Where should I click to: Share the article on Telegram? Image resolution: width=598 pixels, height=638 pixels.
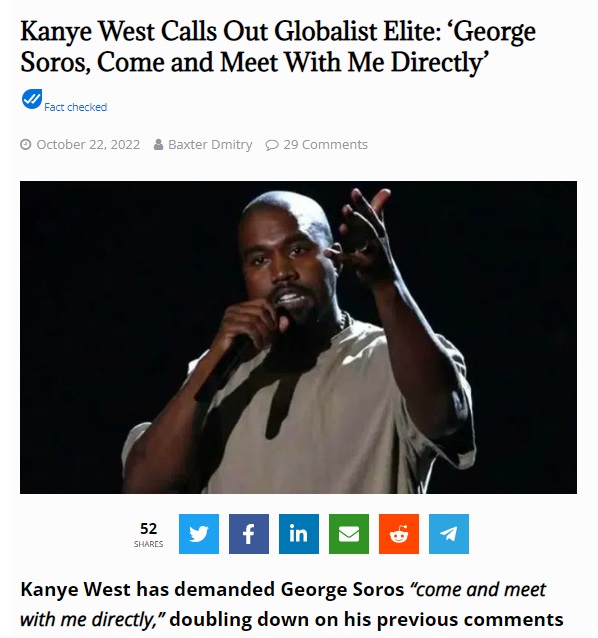click(449, 533)
